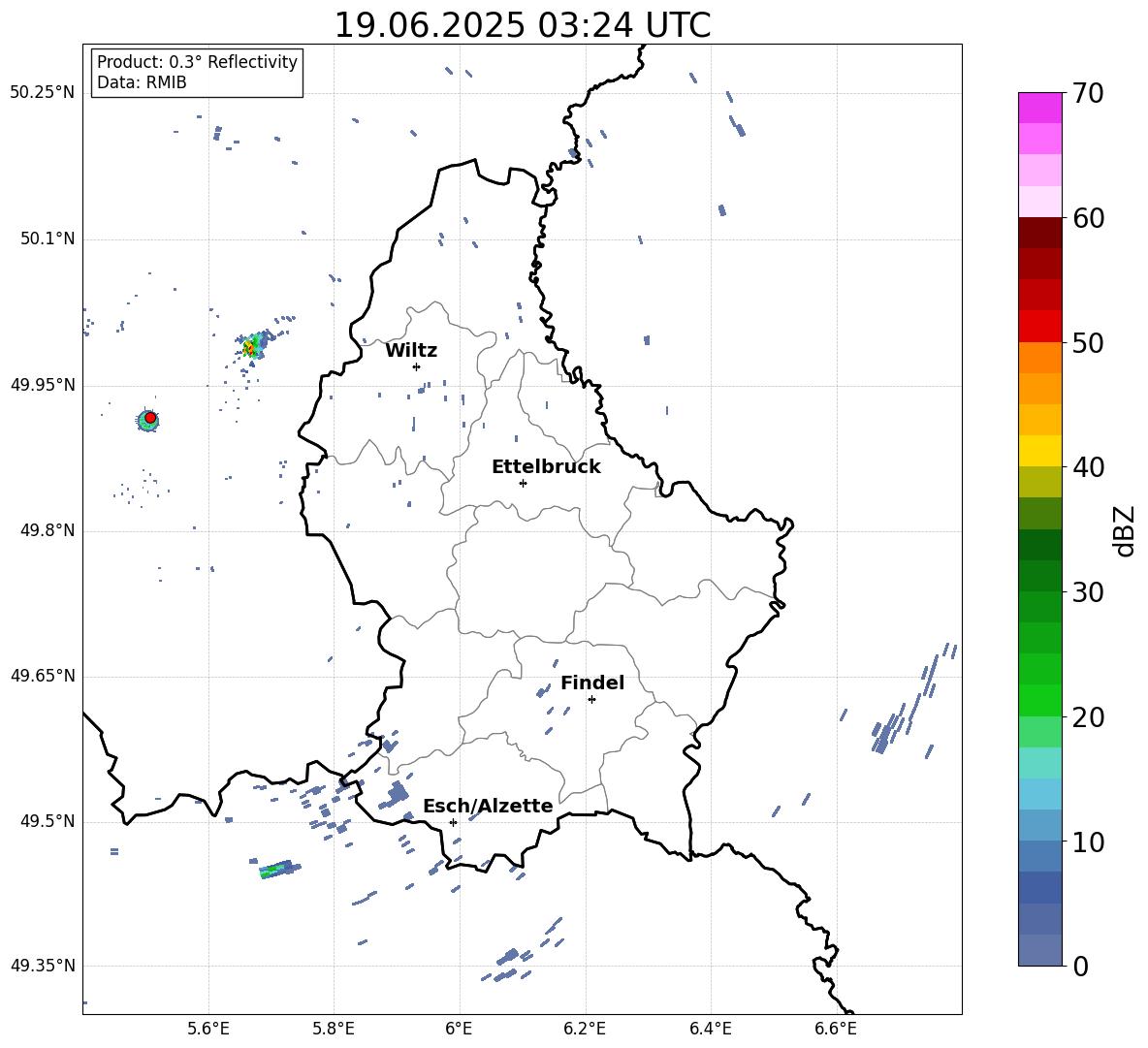Pick the bright red swatch just above 50
The height and width of the screenshot is (1048, 1148).
coord(1039,327)
